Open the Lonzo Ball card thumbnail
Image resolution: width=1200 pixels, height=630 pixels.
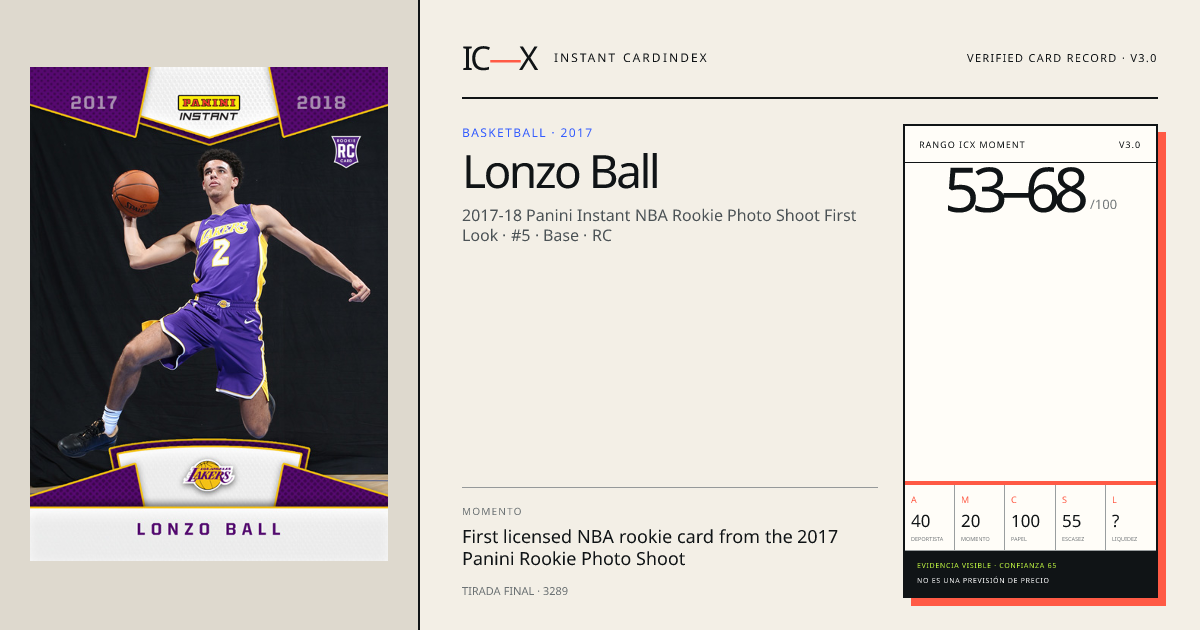[x=209, y=314]
